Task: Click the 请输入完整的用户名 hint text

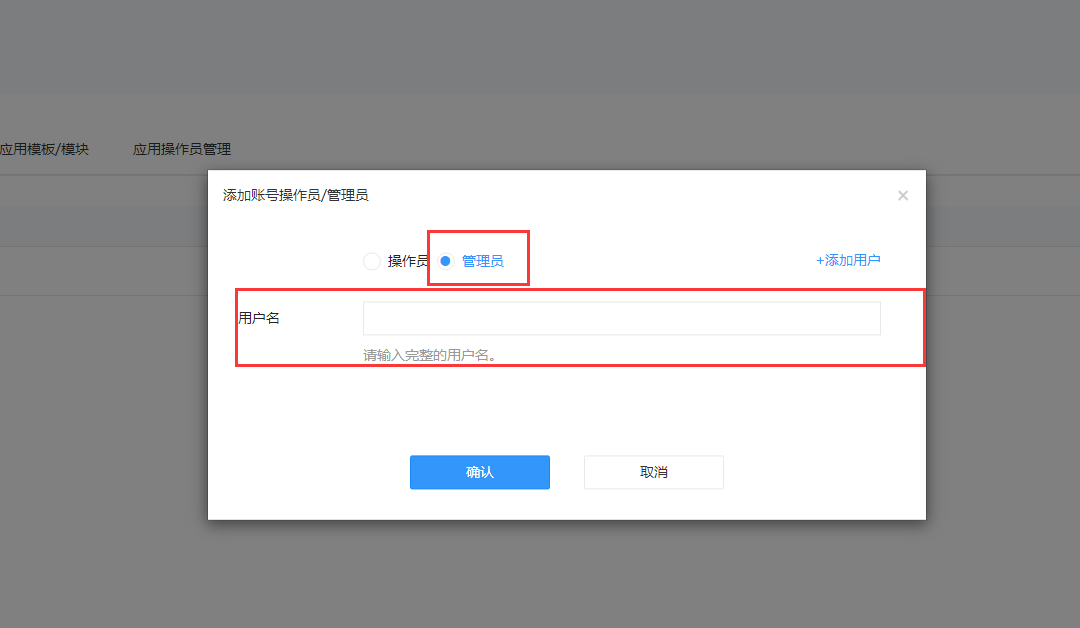Action: [430, 355]
